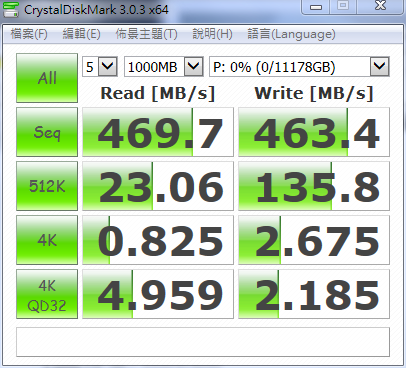Select the 512K write result 135.8
This screenshot has width=406, height=368.
[x=314, y=186]
